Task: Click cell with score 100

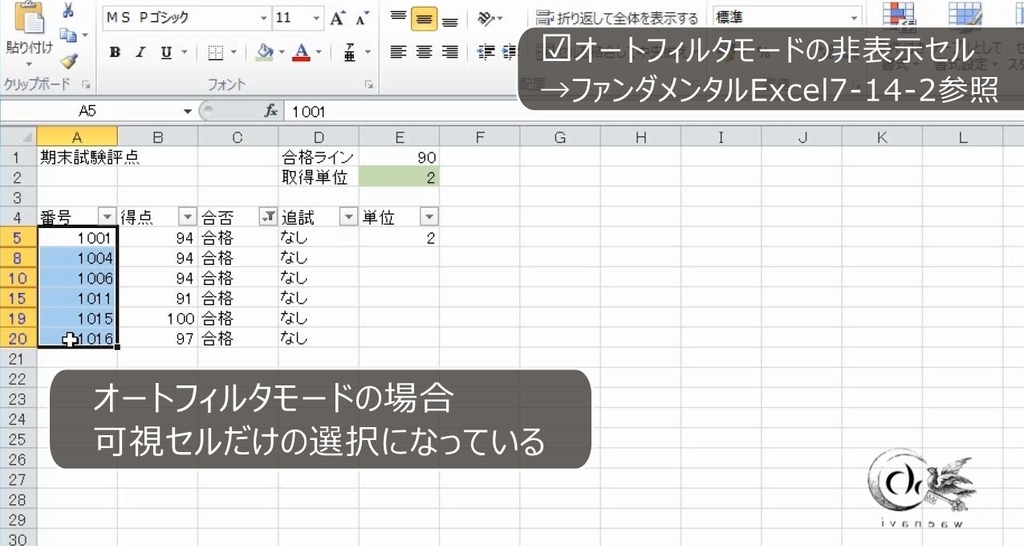Action: pos(157,318)
